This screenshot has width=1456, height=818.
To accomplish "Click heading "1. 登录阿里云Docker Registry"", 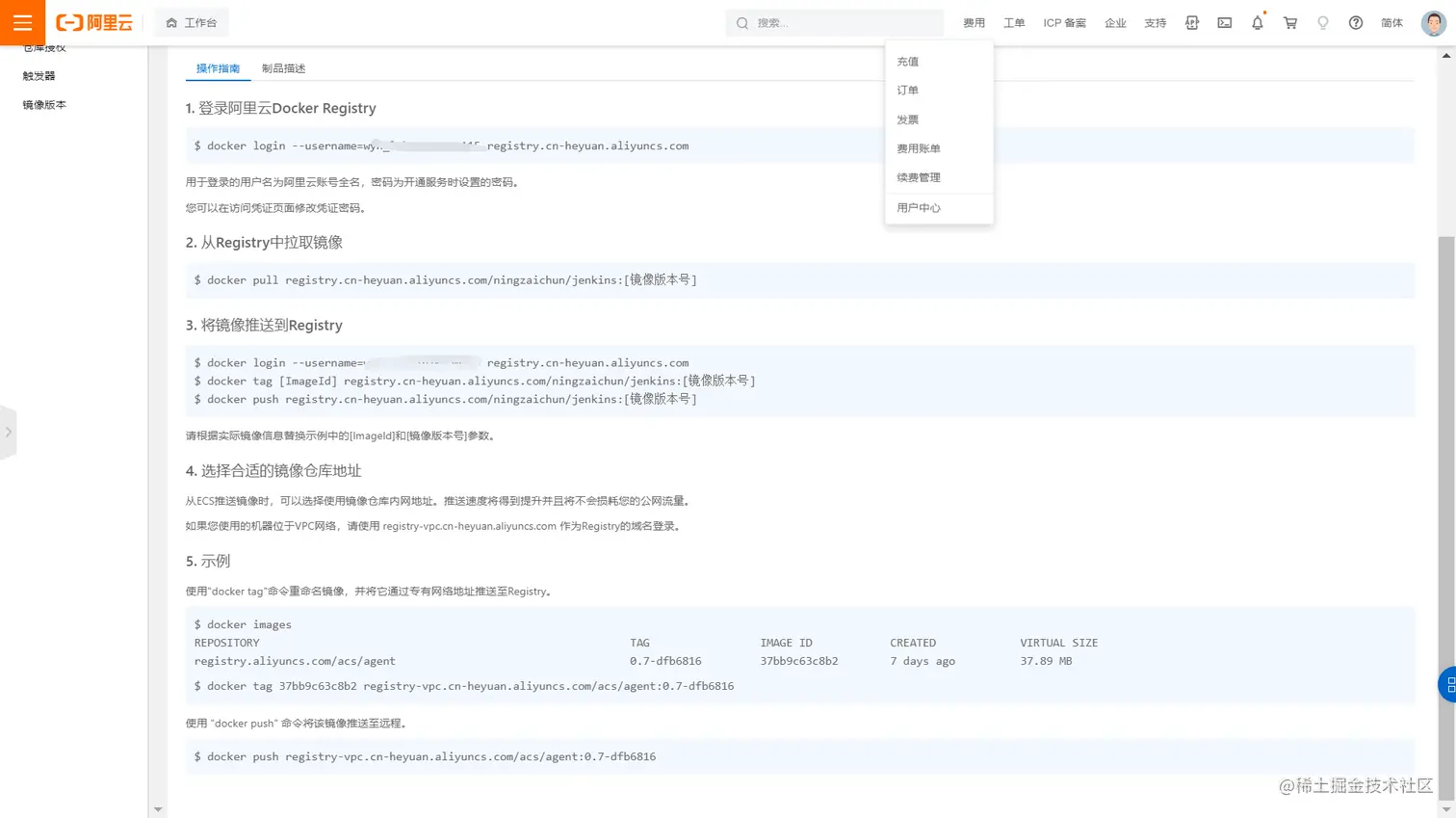I will [280, 108].
